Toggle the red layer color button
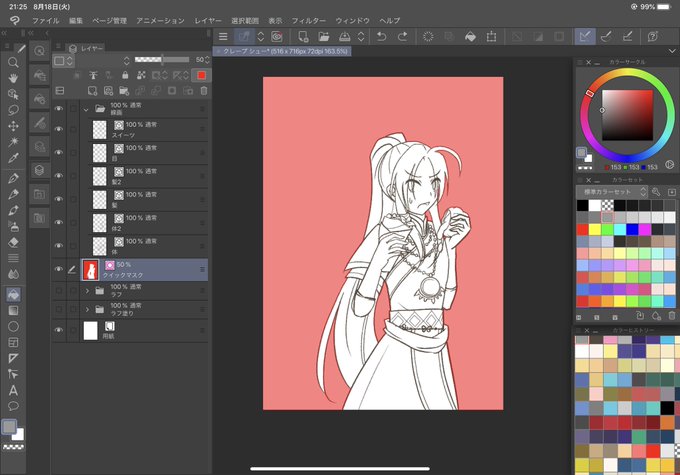Screen dimensions: 680x475 tap(201, 75)
